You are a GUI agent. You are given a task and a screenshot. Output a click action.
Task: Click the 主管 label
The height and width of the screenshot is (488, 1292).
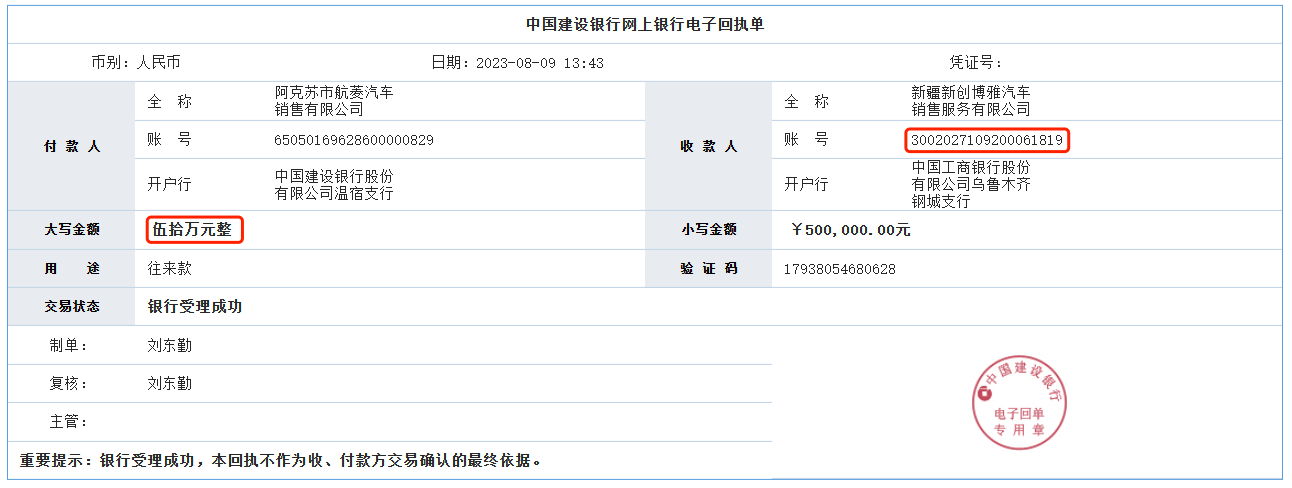69,422
